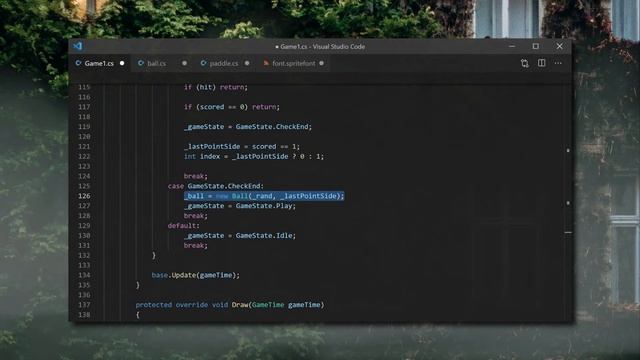The image size is (640, 360).
Task: Maximize the Visual Studio Code window
Action: (536, 46)
